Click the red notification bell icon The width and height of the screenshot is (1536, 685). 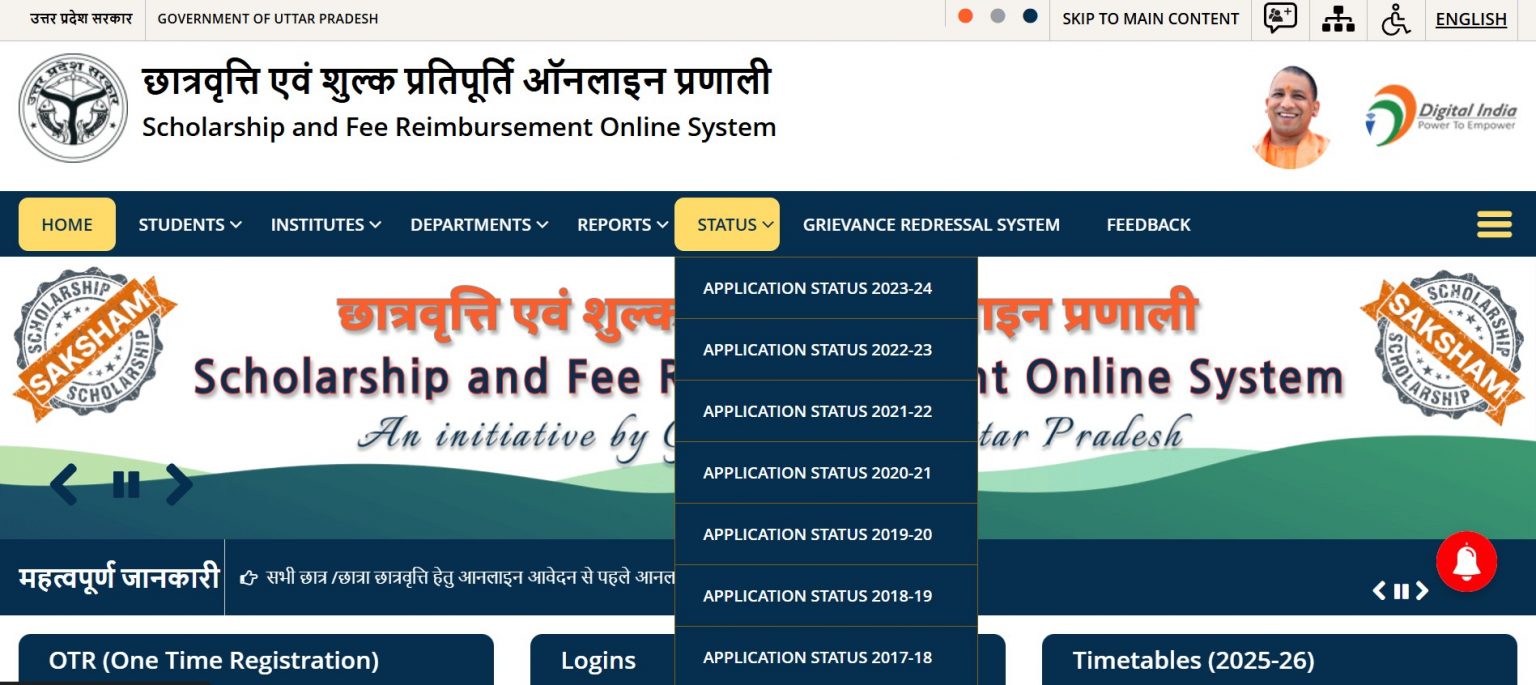click(x=1466, y=562)
